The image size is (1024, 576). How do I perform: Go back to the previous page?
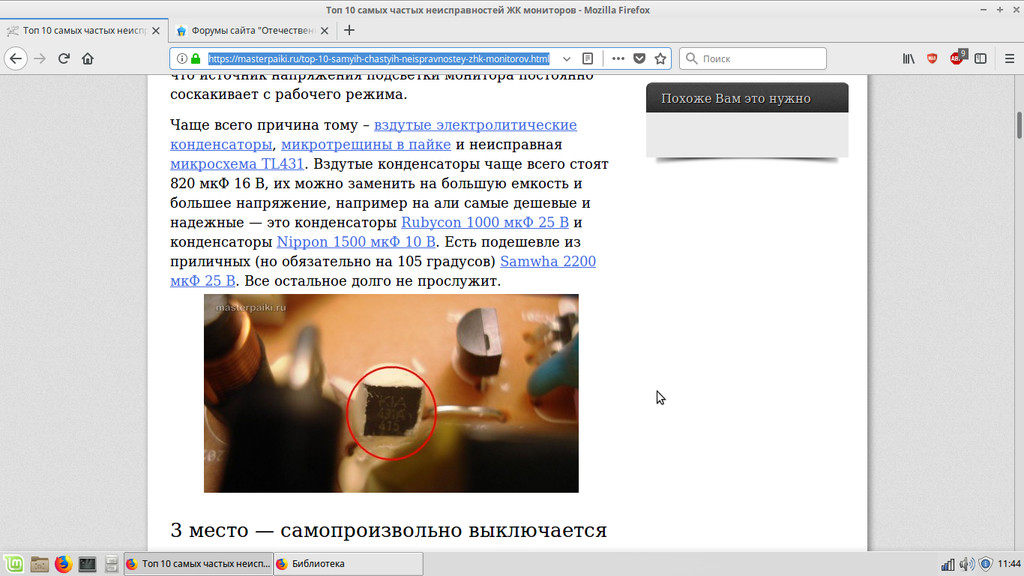click(x=16, y=59)
